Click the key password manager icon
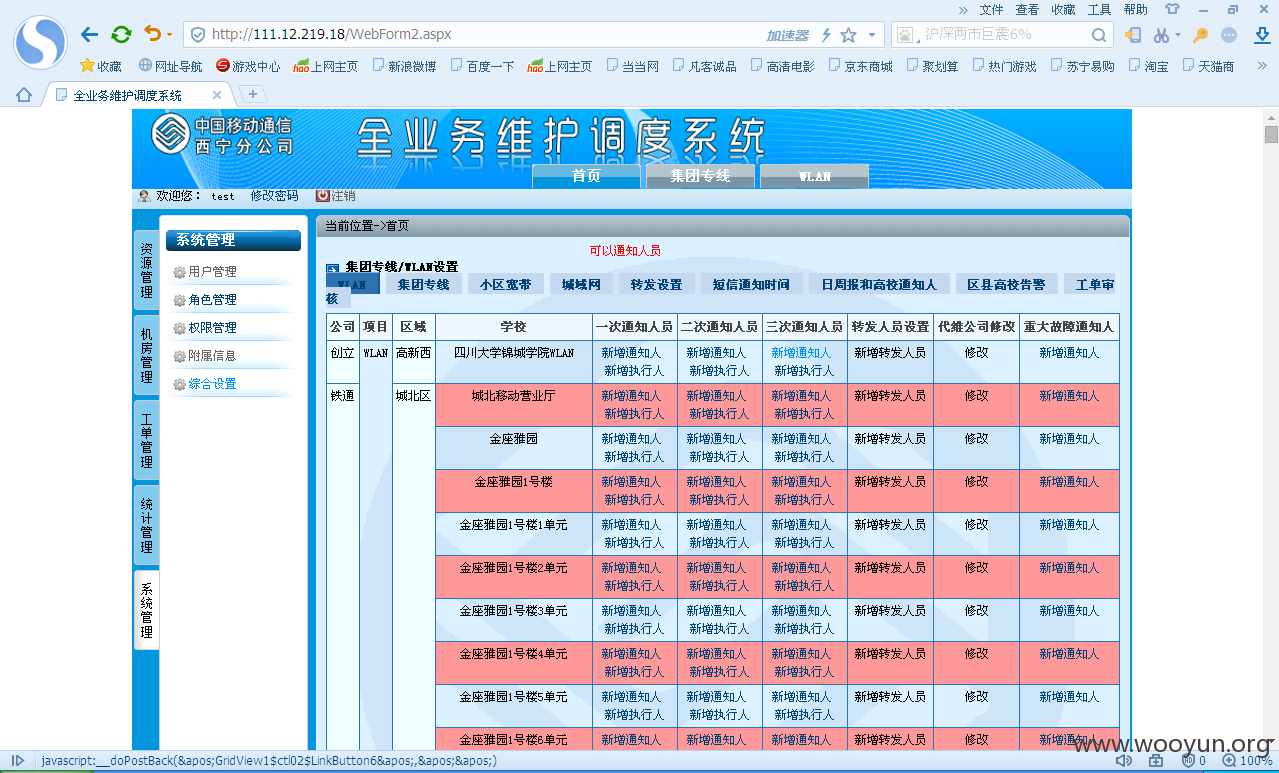Image resolution: width=1279 pixels, height=773 pixels. point(1201,35)
